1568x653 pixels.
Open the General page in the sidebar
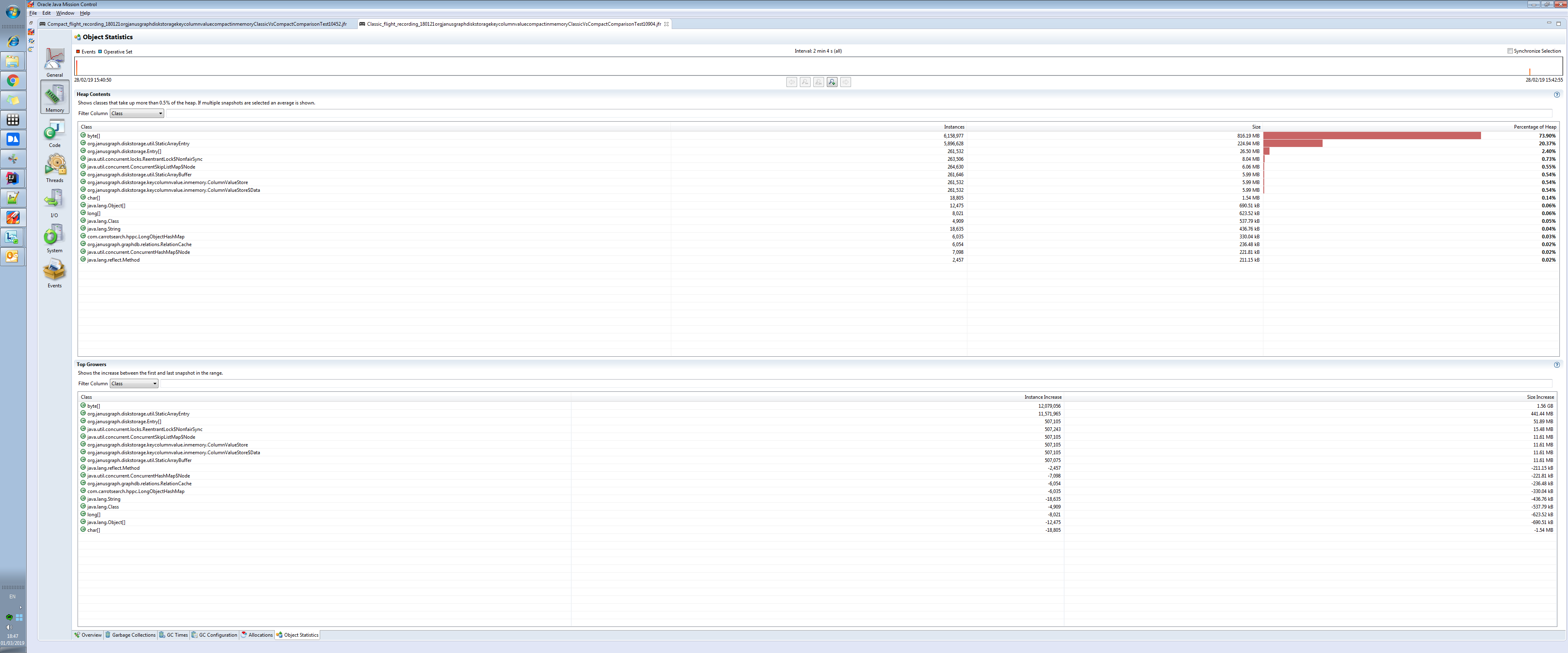54,62
